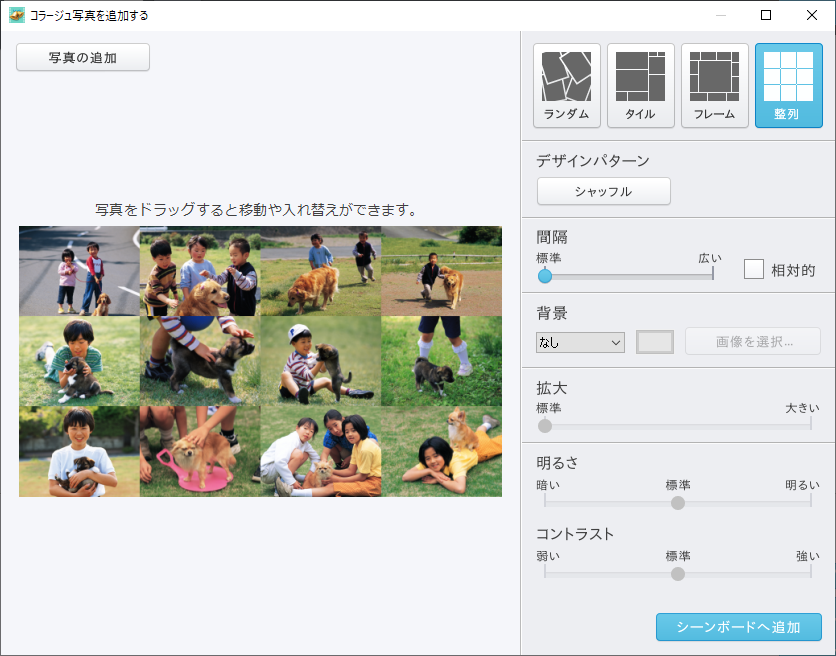Select the ランダム layout icon

point(567,85)
